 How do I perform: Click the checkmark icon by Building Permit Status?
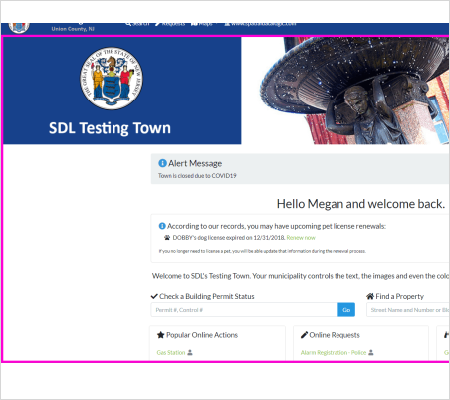pyautogui.click(x=154, y=296)
